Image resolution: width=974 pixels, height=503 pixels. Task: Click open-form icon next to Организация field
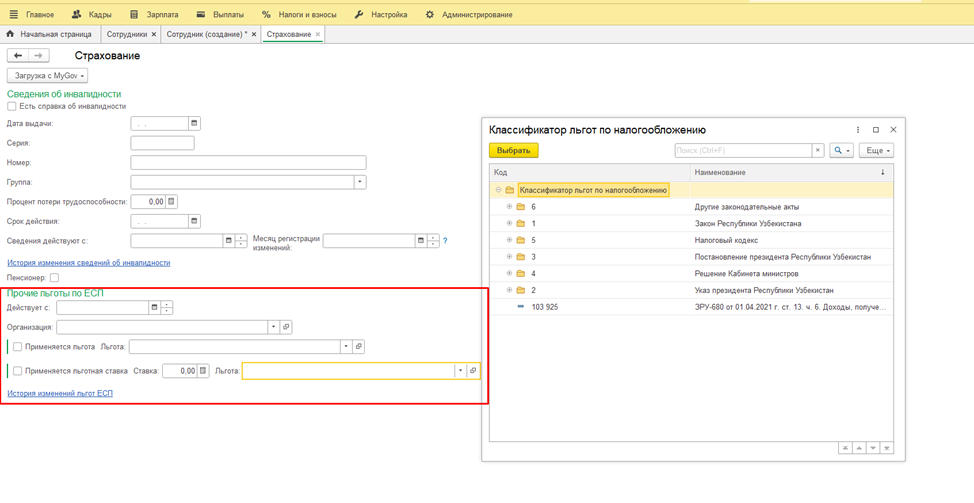[x=286, y=327]
